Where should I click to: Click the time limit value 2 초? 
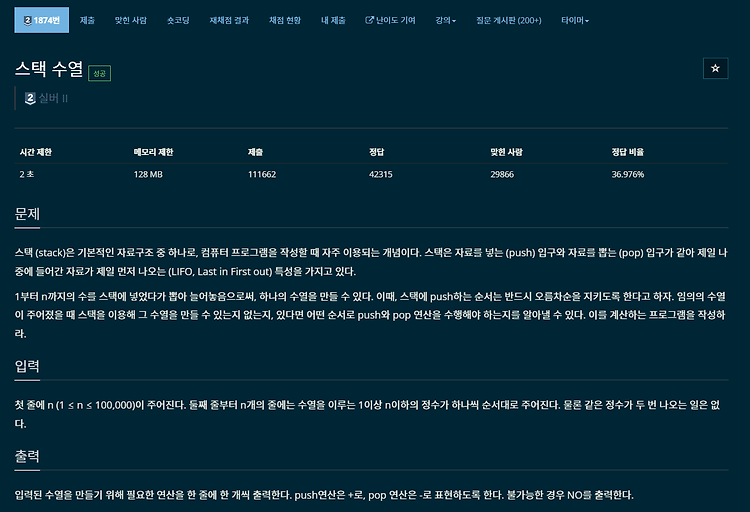click(x=27, y=174)
